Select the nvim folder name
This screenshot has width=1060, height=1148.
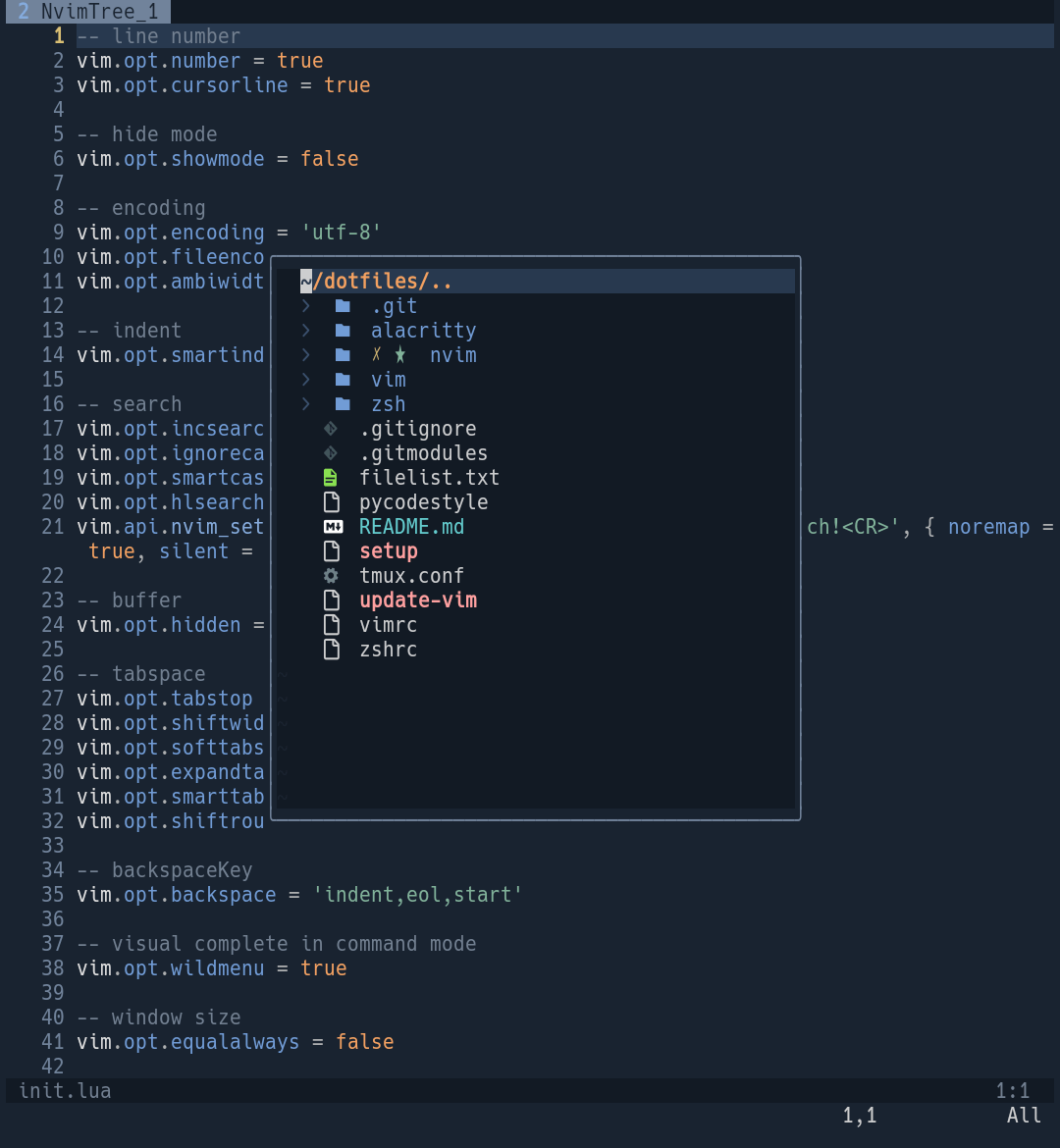tap(453, 355)
